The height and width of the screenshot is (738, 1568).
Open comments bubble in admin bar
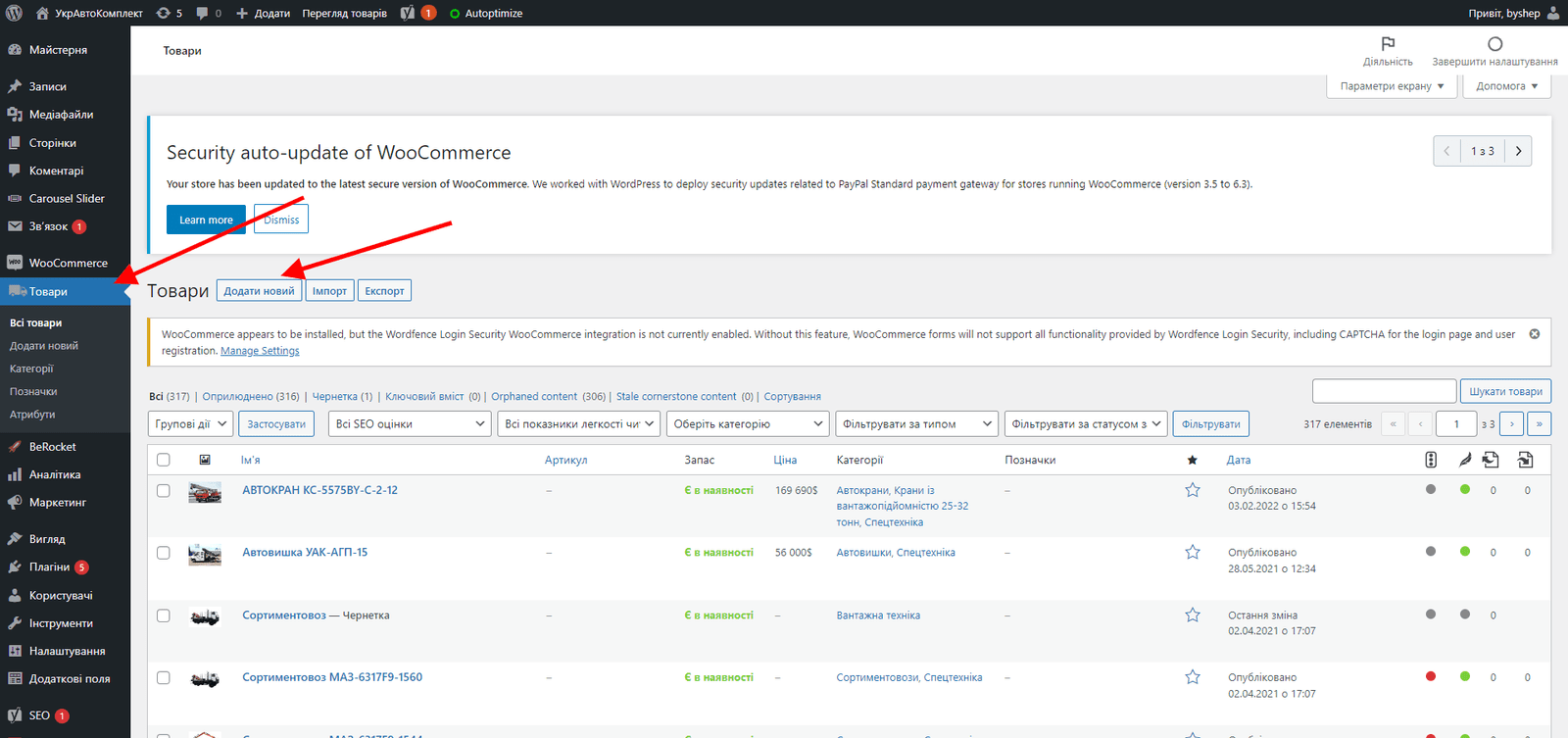[208, 13]
